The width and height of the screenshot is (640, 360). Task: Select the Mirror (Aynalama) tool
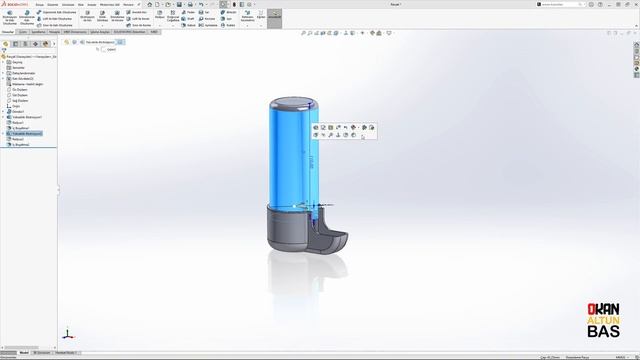tap(208, 25)
